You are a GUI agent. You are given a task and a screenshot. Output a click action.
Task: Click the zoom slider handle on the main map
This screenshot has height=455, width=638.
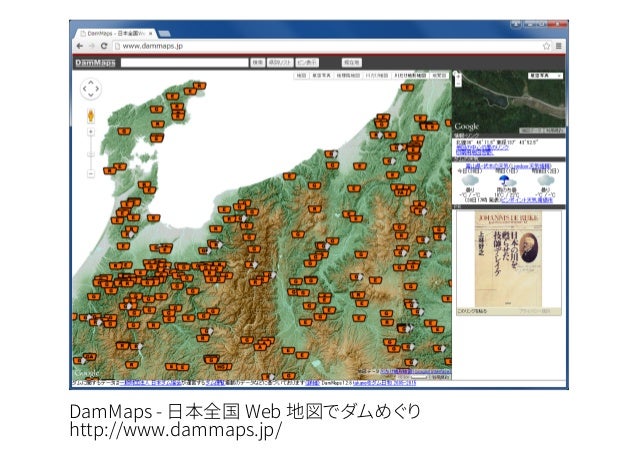pos(91,154)
